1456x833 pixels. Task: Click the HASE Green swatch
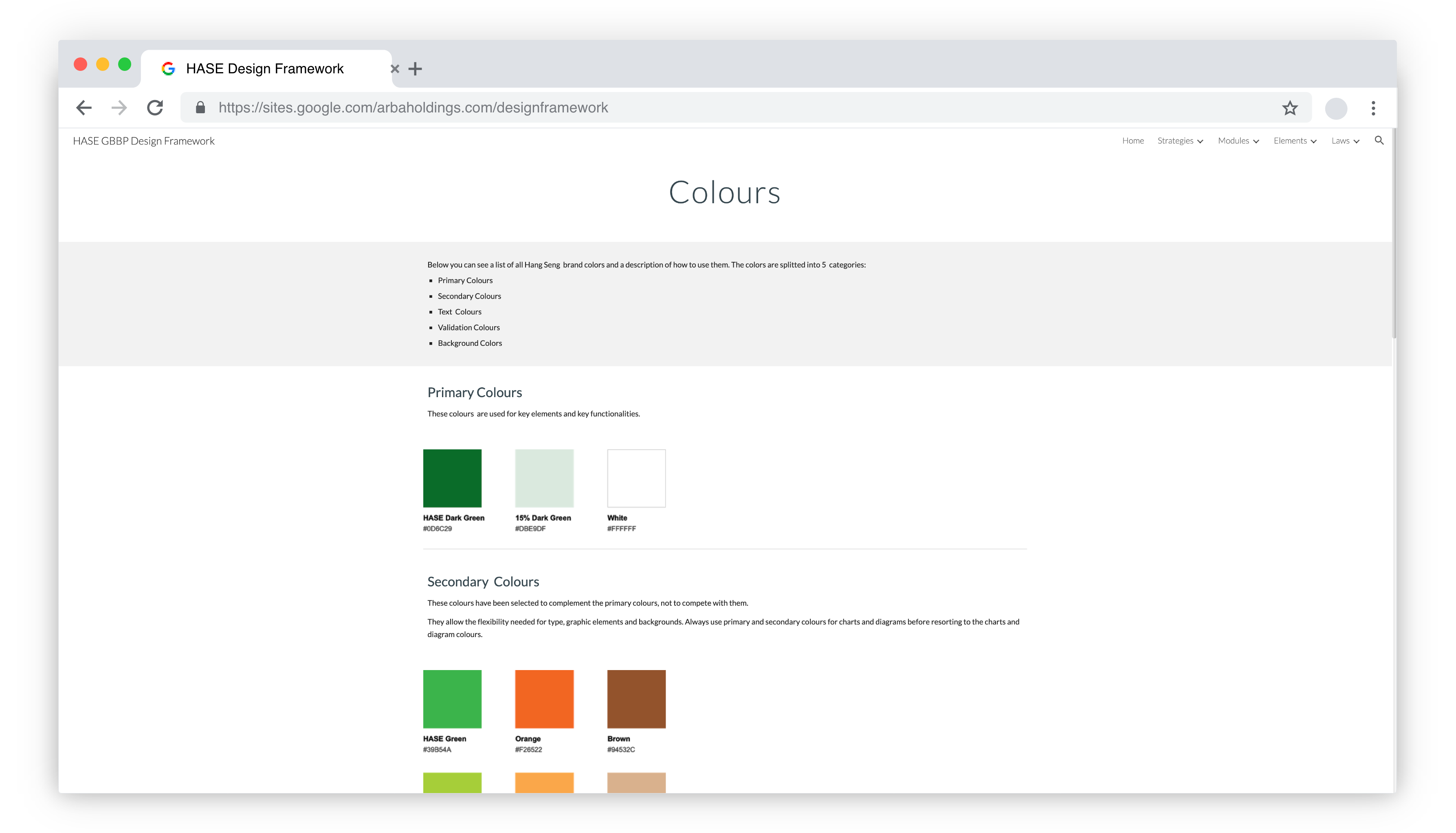click(452, 699)
